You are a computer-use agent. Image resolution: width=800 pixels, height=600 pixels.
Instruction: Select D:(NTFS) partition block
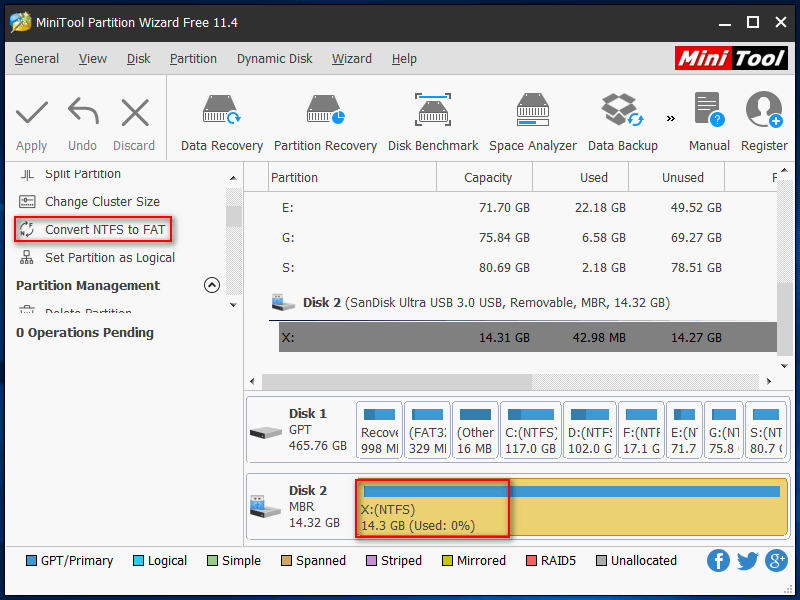pyautogui.click(x=590, y=431)
